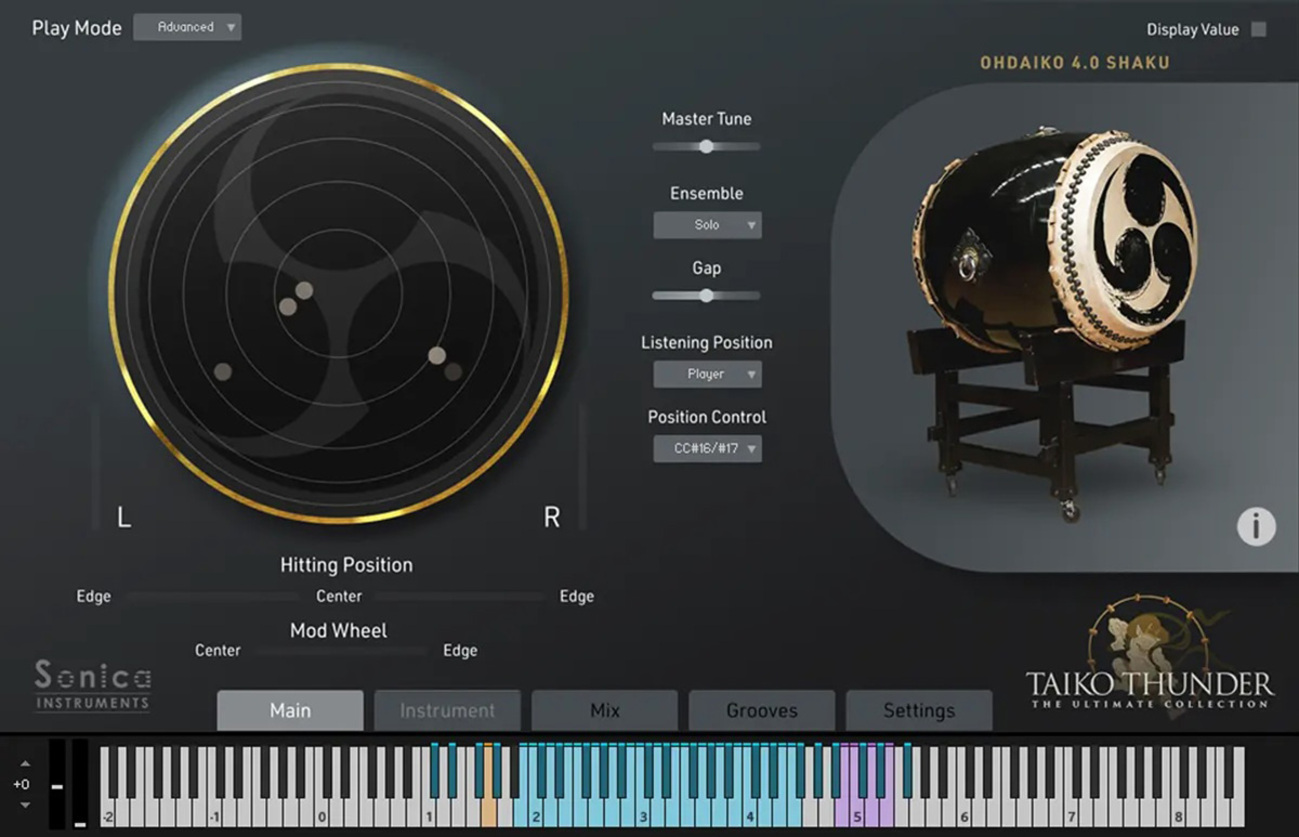Click the Mod Wheel Center-Edge slider
The height and width of the screenshot is (837, 1299).
click(x=342, y=650)
